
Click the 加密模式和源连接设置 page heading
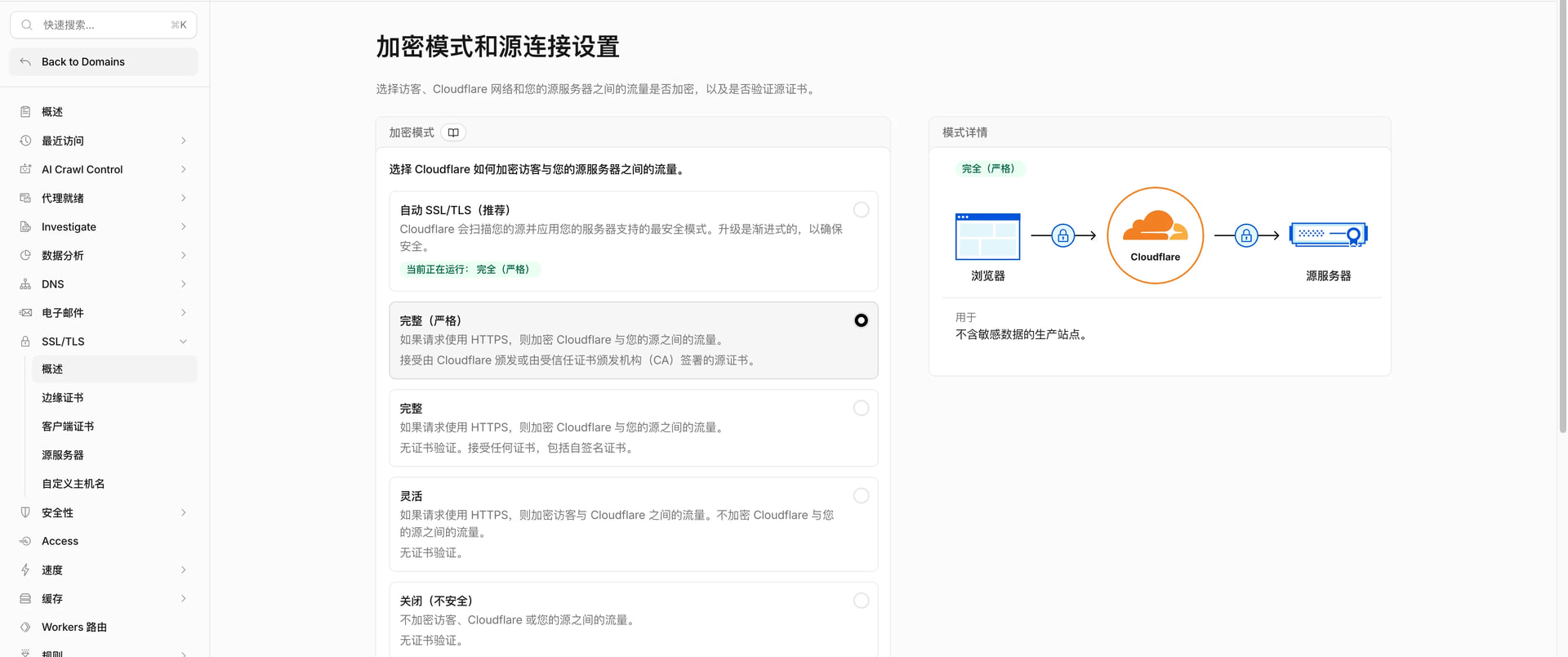497,47
